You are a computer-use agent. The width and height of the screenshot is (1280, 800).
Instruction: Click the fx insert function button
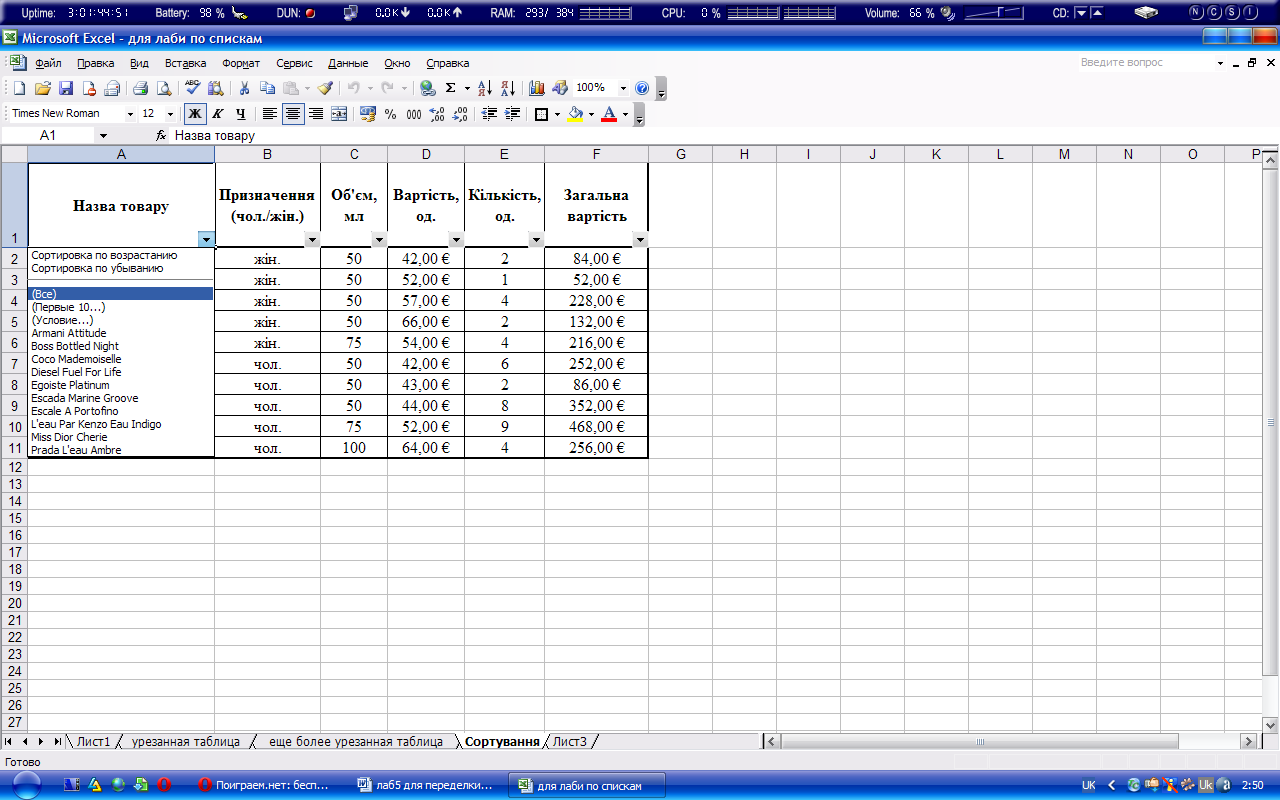pyautogui.click(x=161, y=135)
